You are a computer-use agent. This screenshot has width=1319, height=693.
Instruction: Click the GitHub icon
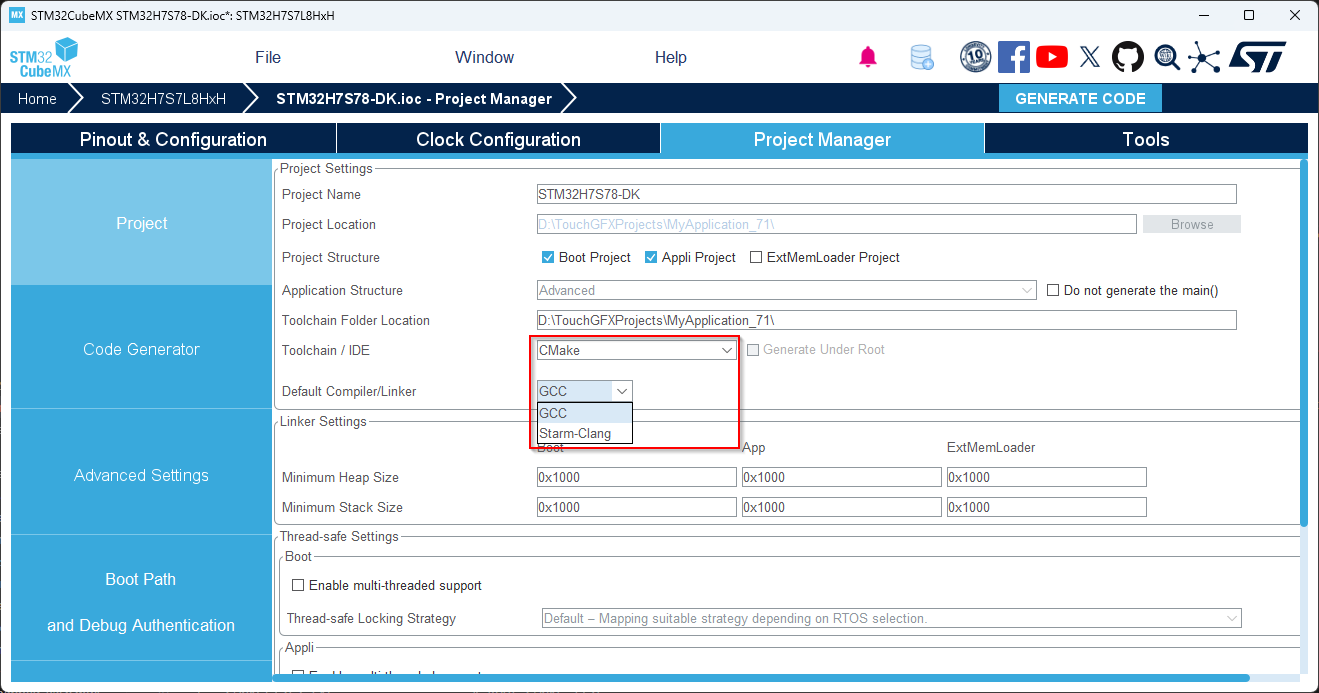[1128, 57]
